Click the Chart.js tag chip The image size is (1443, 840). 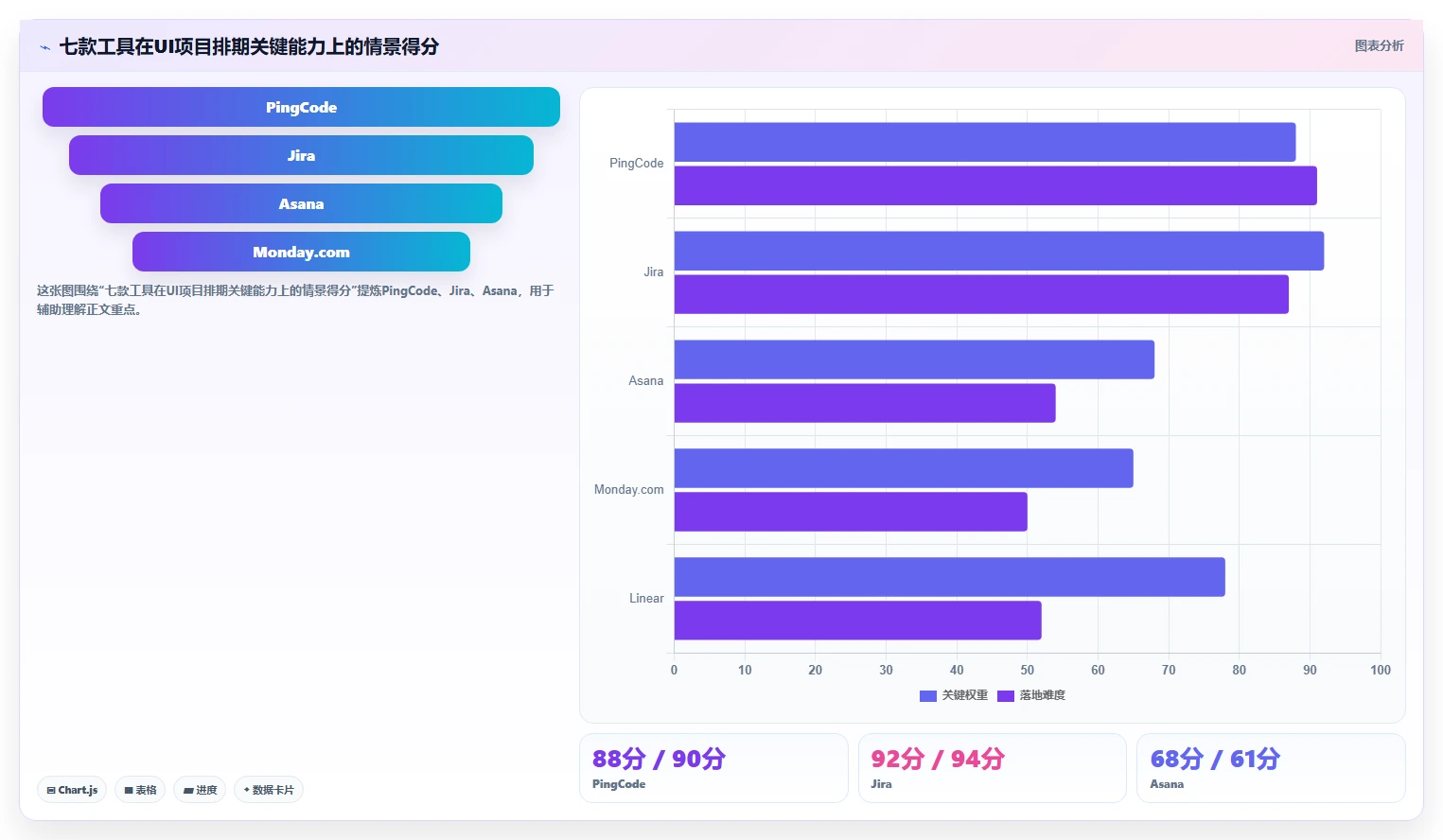click(72, 790)
